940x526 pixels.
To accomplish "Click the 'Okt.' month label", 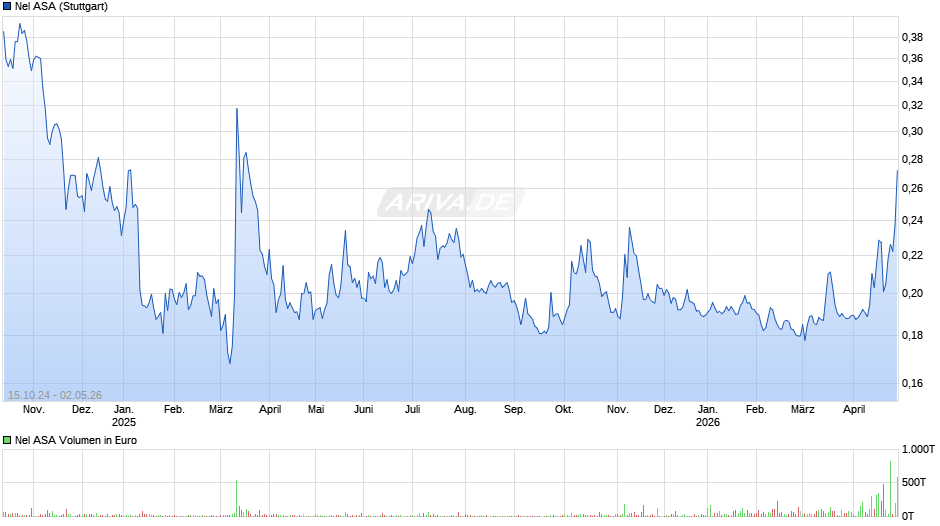I will pos(564,410).
